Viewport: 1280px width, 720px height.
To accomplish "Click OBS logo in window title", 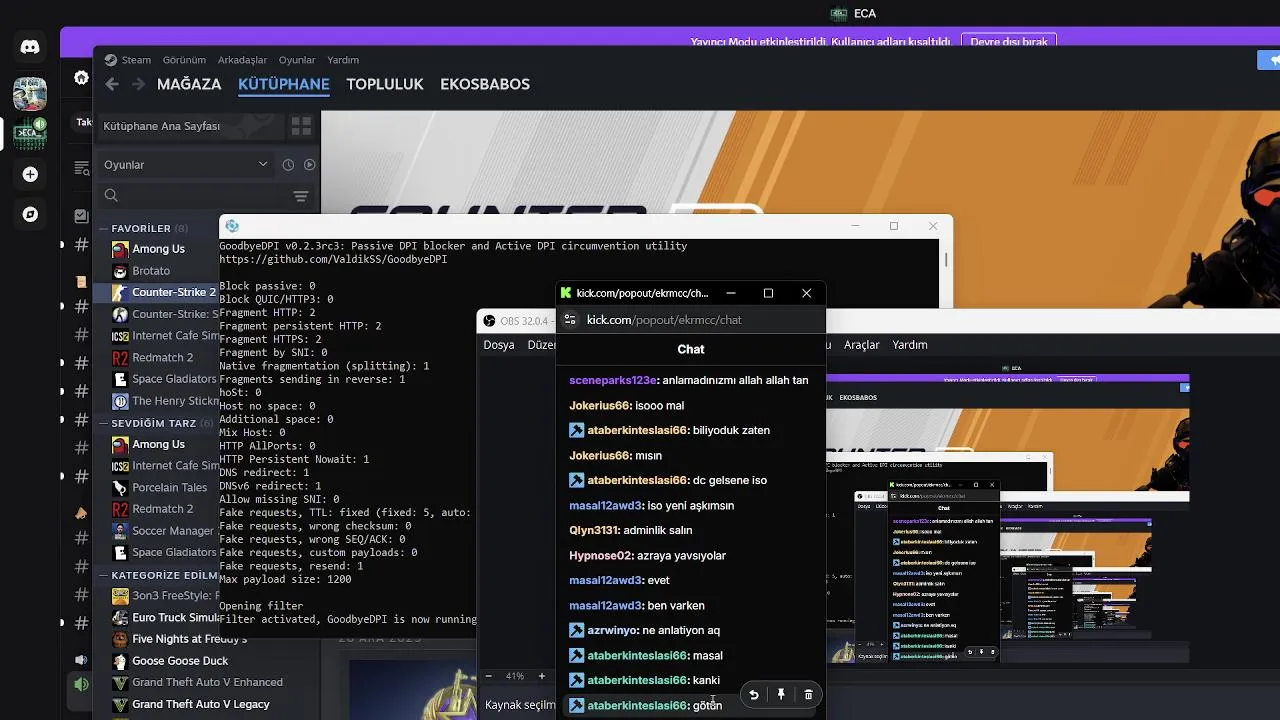I will tap(489, 321).
